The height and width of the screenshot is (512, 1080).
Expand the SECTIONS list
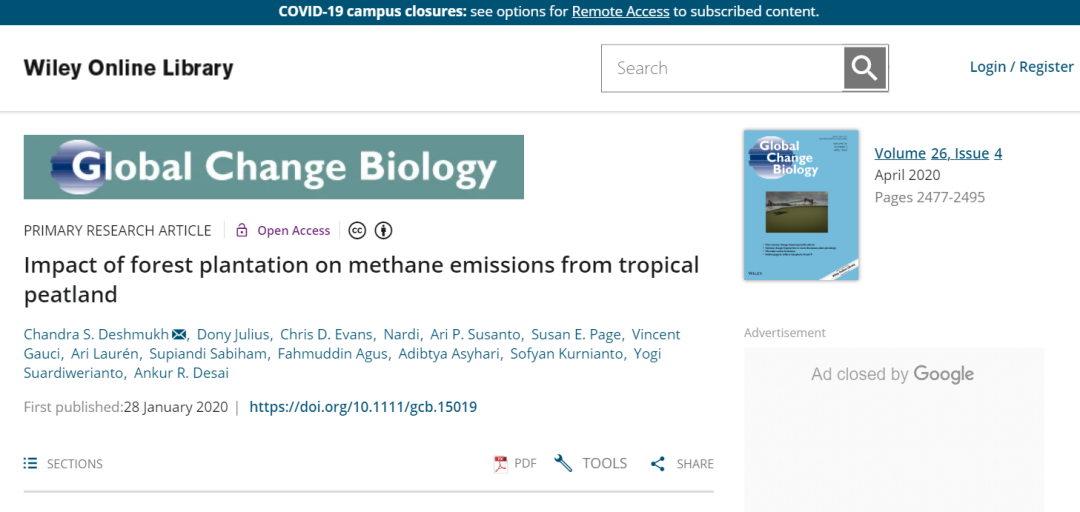63,463
